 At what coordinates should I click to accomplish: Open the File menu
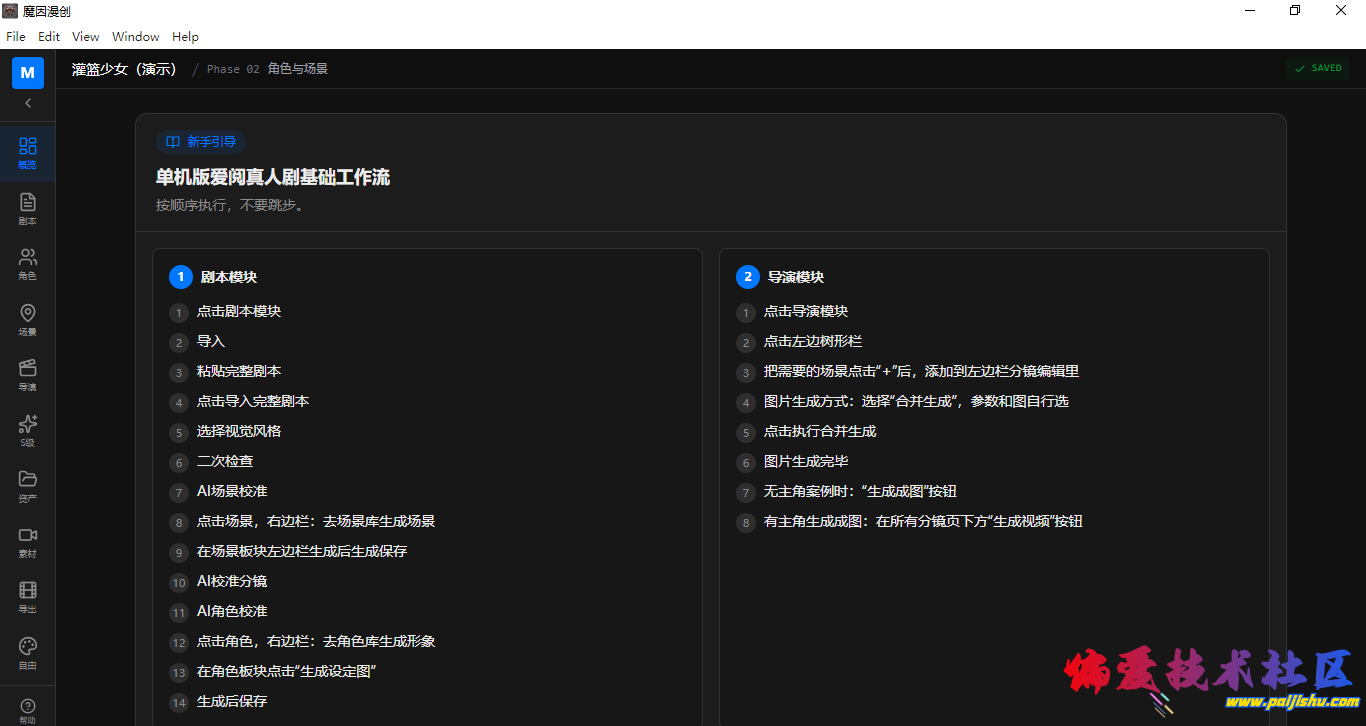pos(15,36)
